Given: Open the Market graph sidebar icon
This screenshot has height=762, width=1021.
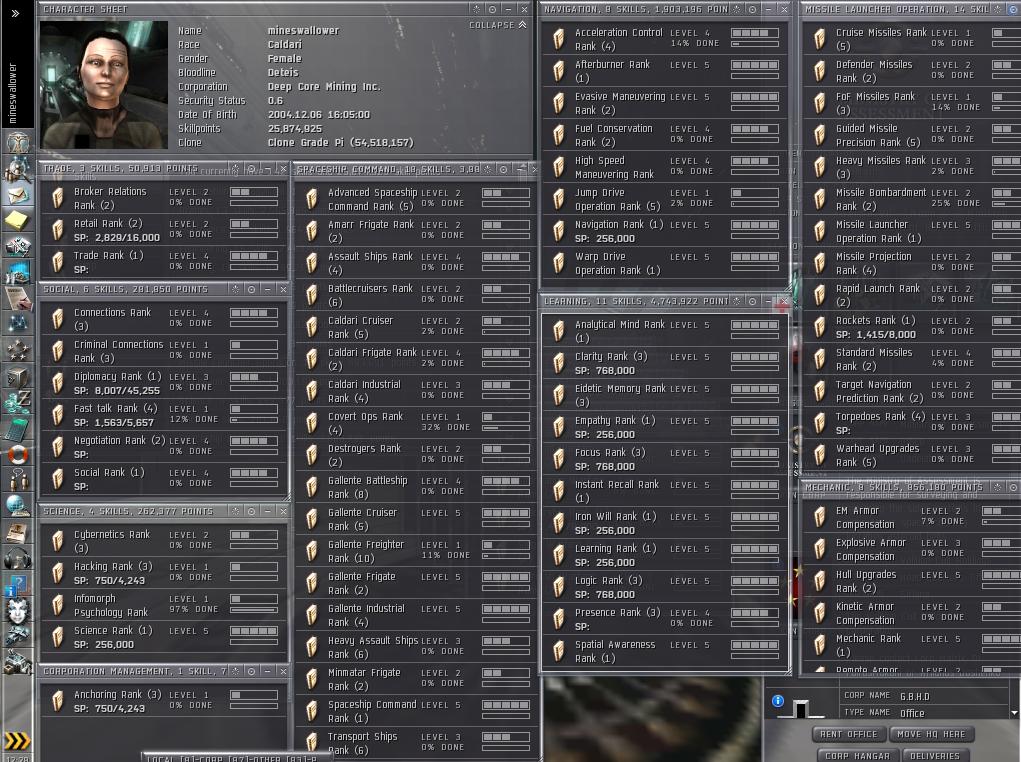Looking at the screenshot, I should 18,273.
